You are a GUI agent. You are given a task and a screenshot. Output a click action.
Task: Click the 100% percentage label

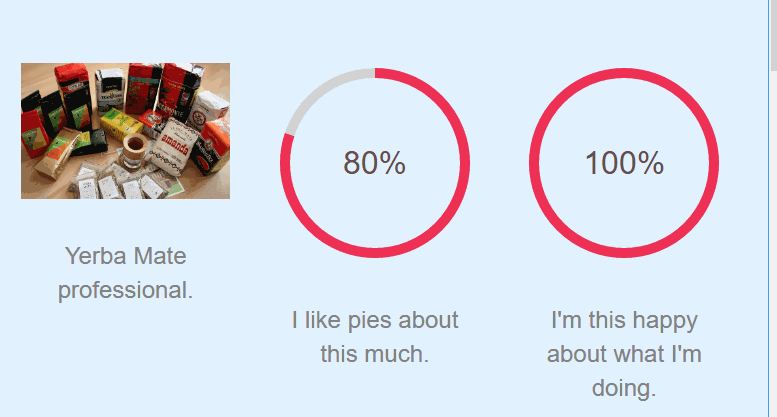tap(624, 163)
